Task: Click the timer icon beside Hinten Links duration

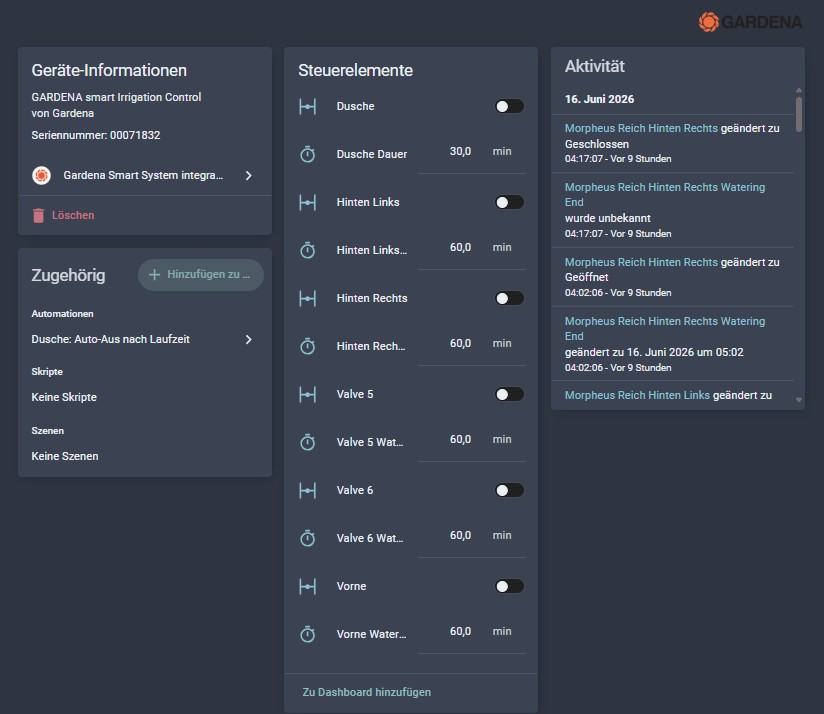Action: pos(307,250)
